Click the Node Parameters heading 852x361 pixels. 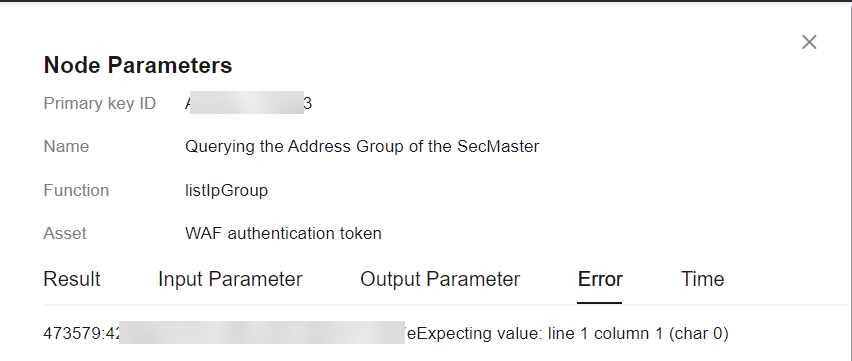[x=137, y=65]
